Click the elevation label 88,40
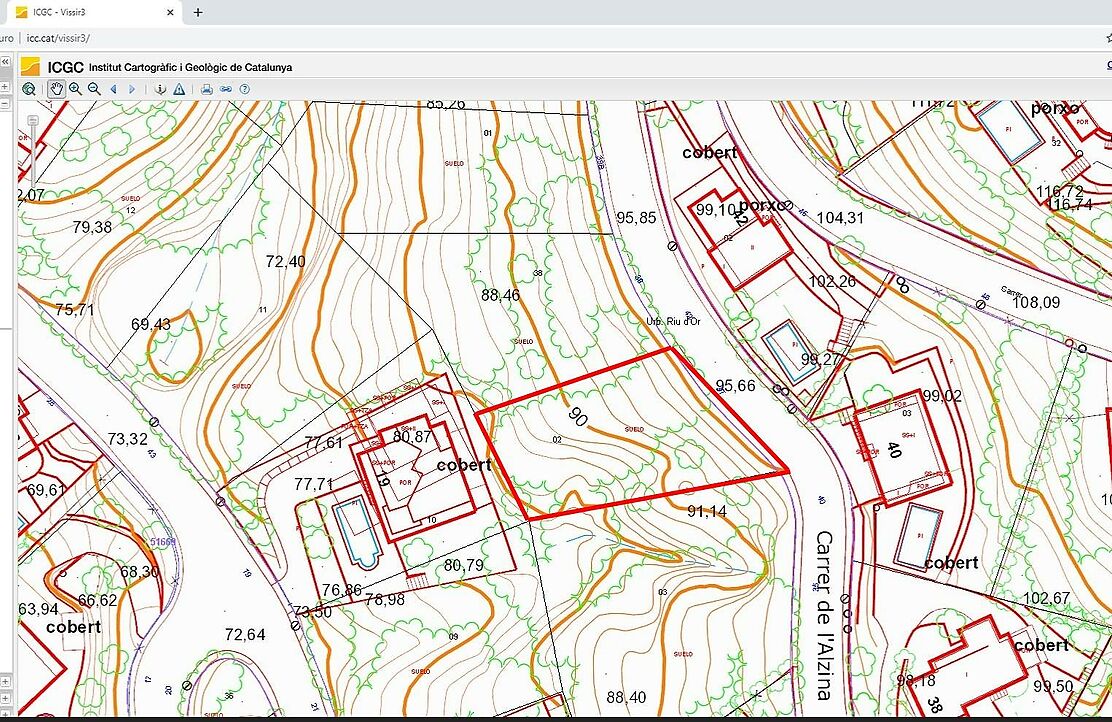Viewport: 1112px width, 722px height. point(626,697)
